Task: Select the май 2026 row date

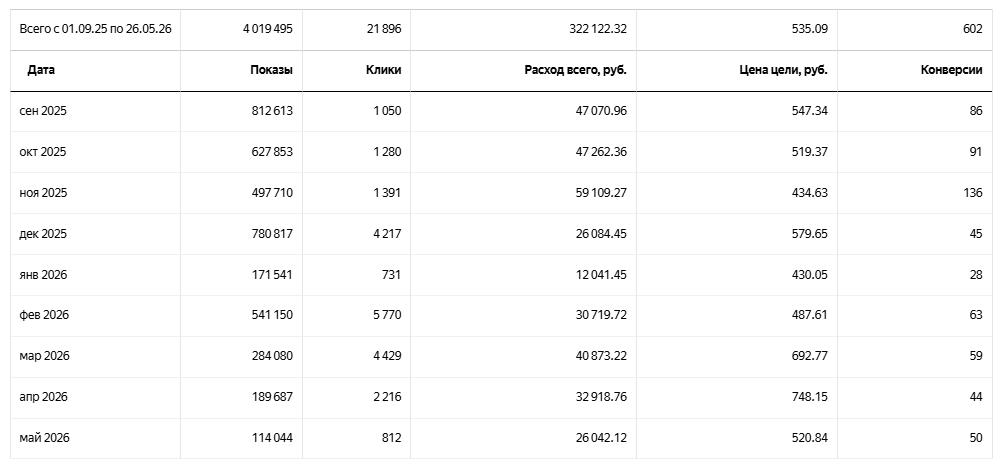Action: [44, 438]
